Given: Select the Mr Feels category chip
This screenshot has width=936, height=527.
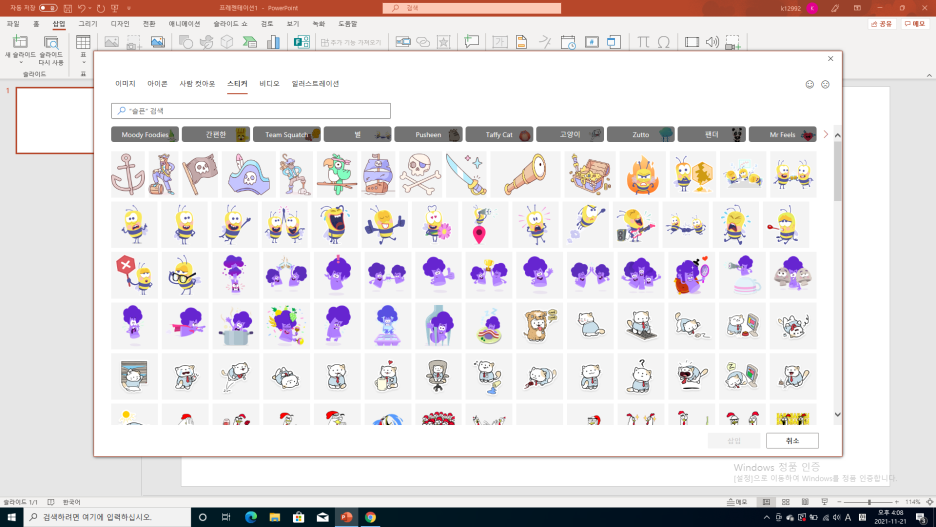Looking at the screenshot, I should pos(783,134).
